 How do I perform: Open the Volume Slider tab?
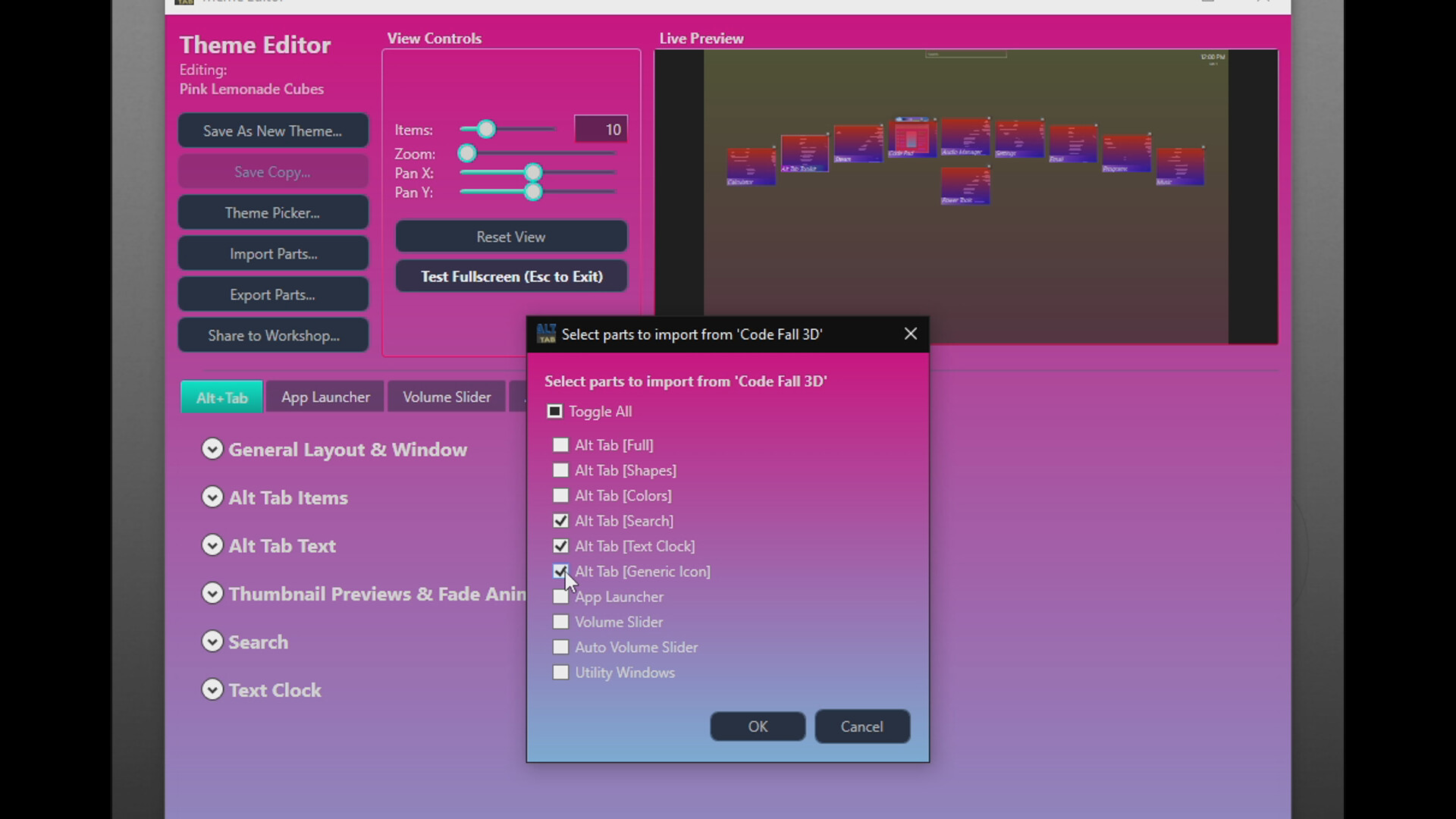pos(447,397)
